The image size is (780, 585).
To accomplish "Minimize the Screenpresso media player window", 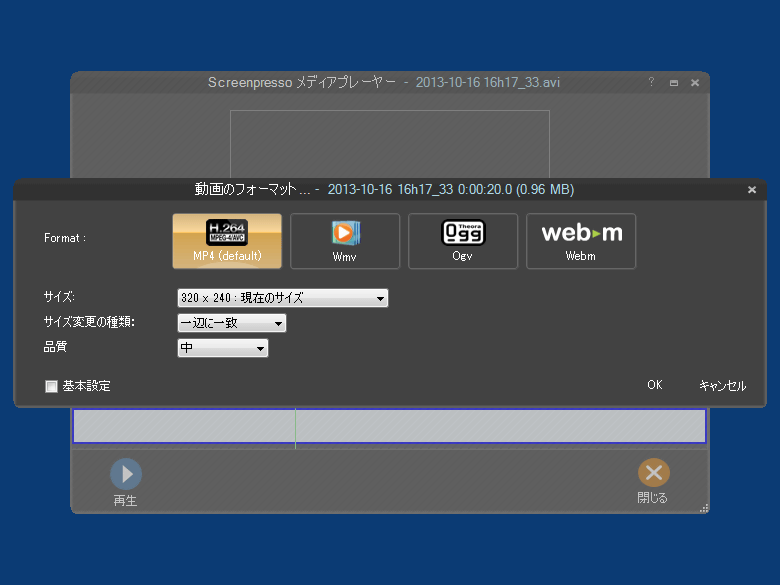I will [674, 83].
